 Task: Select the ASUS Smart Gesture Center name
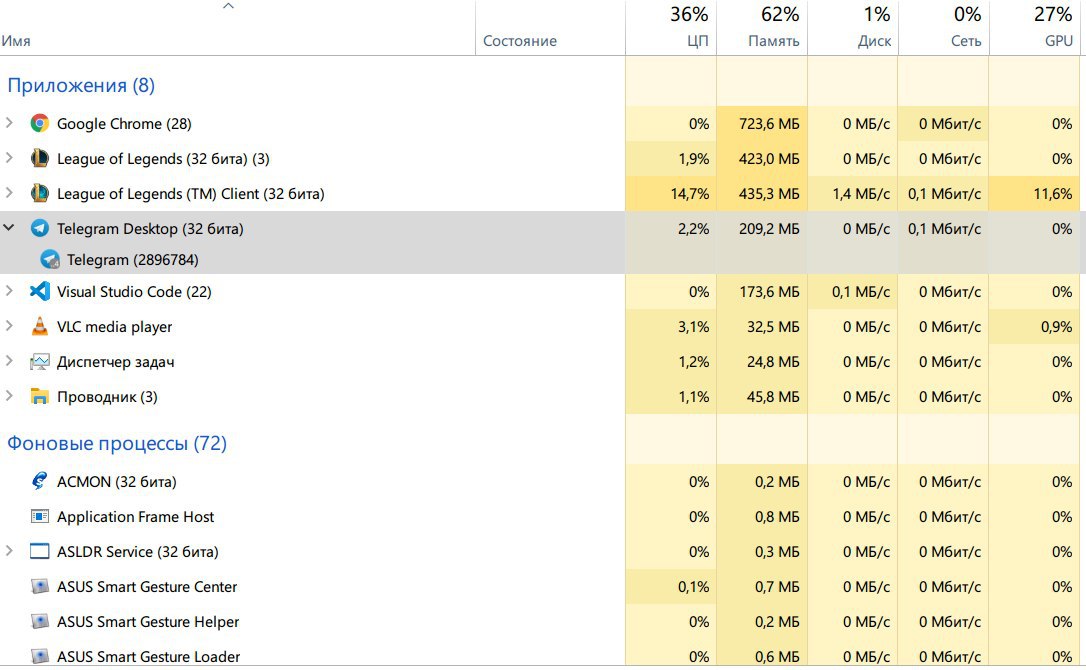pyautogui.click(x=147, y=587)
